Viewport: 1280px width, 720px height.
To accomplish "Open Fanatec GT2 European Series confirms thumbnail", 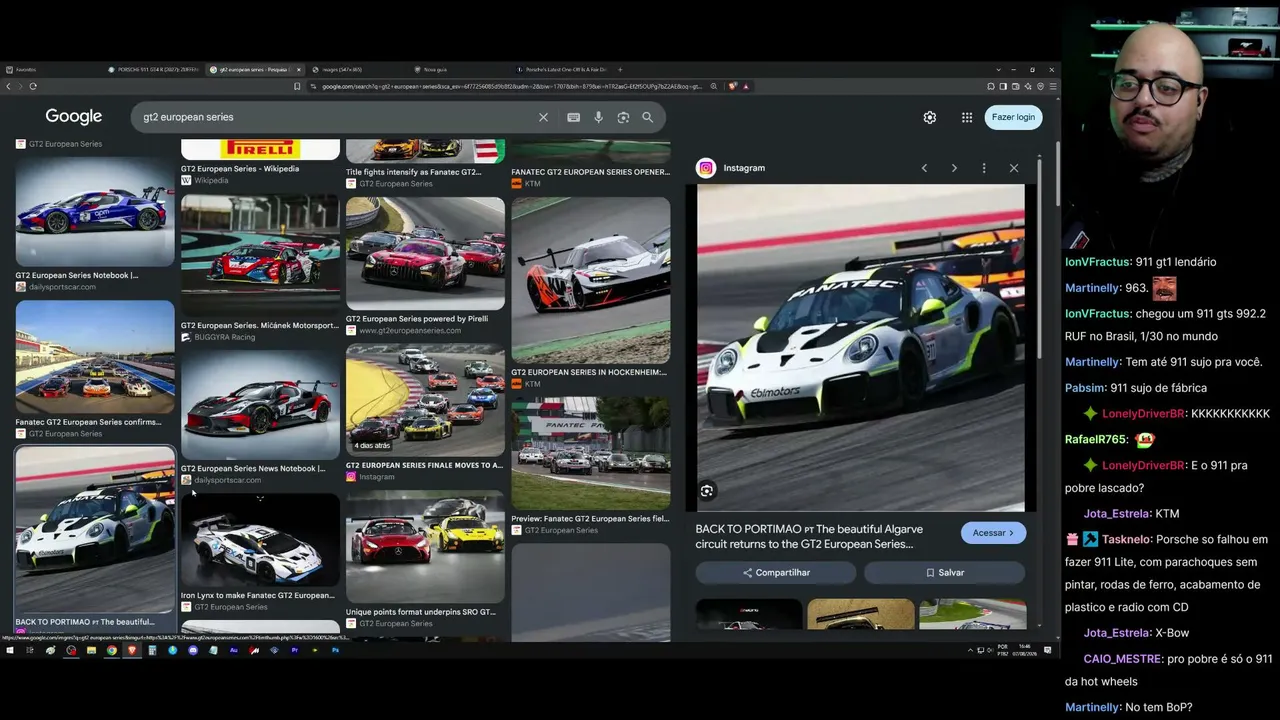I will (x=95, y=358).
